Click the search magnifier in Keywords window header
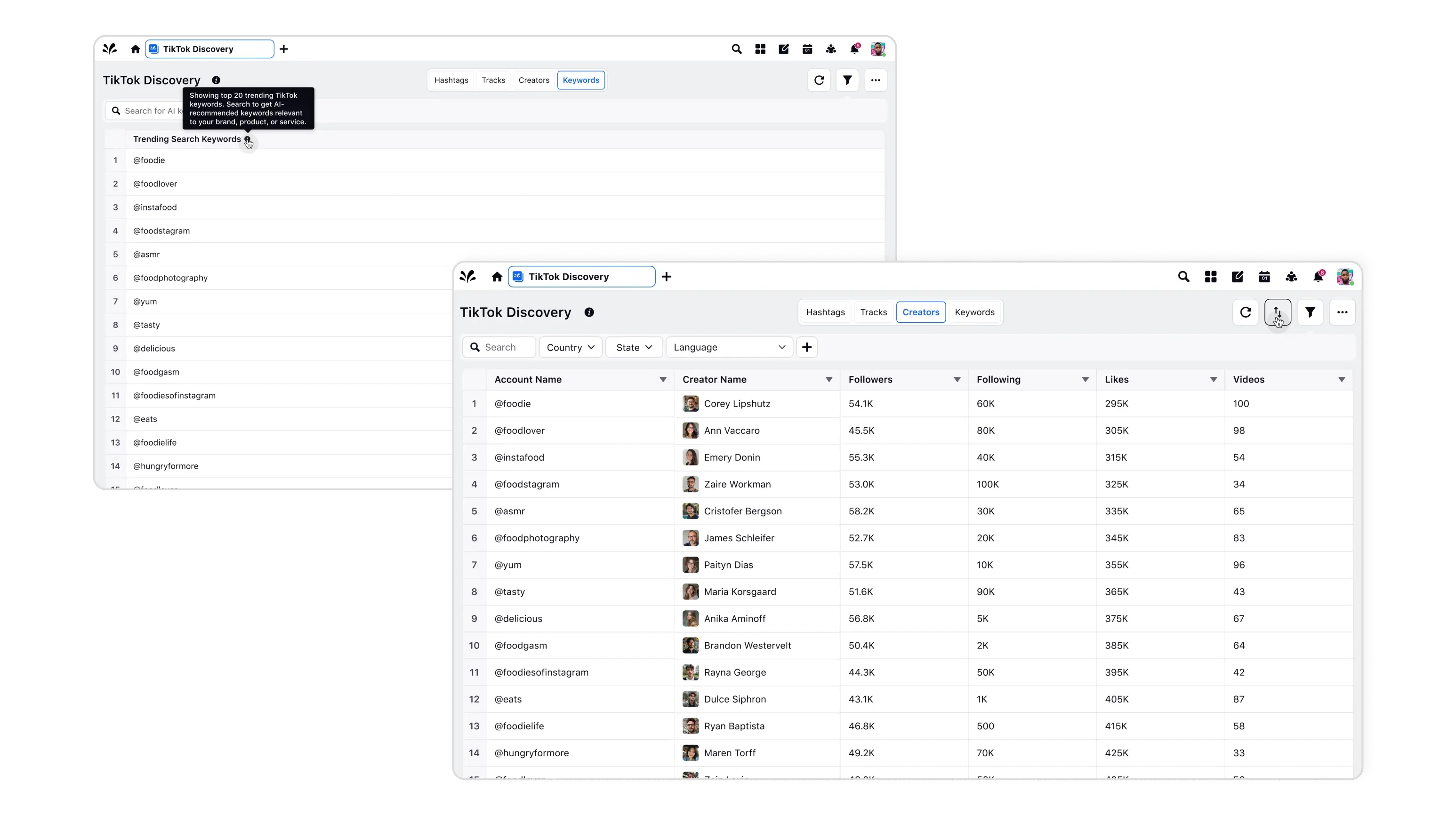This screenshot has width=1456, height=815. click(x=737, y=49)
